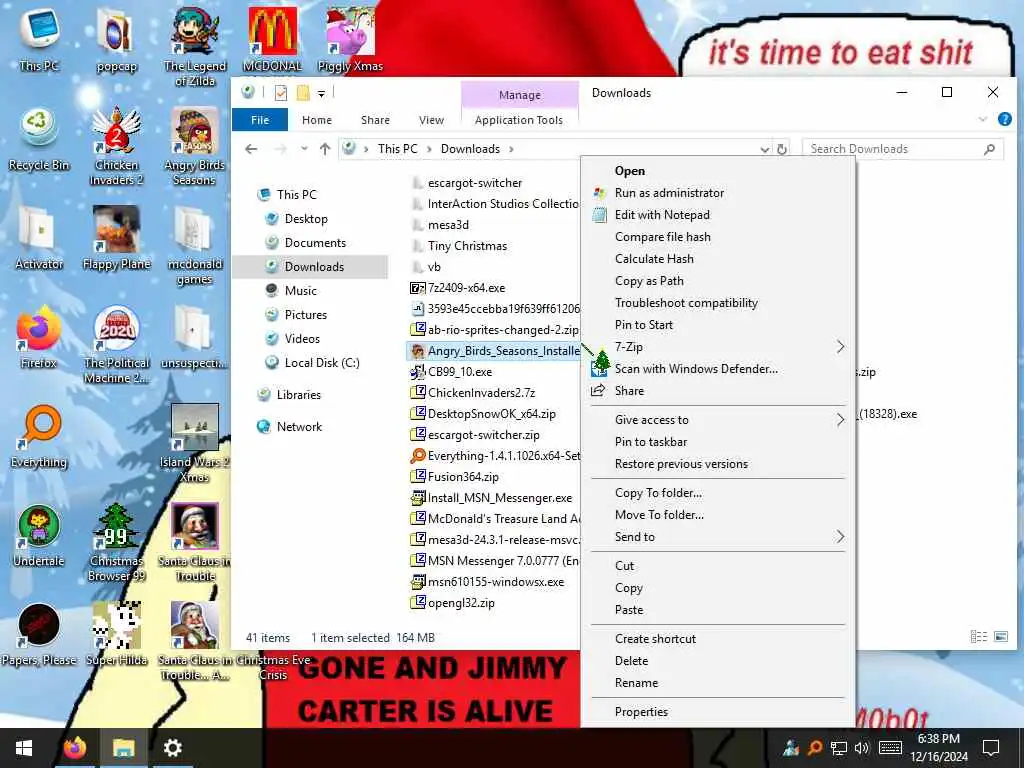Switch to large icons view button
1024x768 pixels.
tap(1001, 636)
